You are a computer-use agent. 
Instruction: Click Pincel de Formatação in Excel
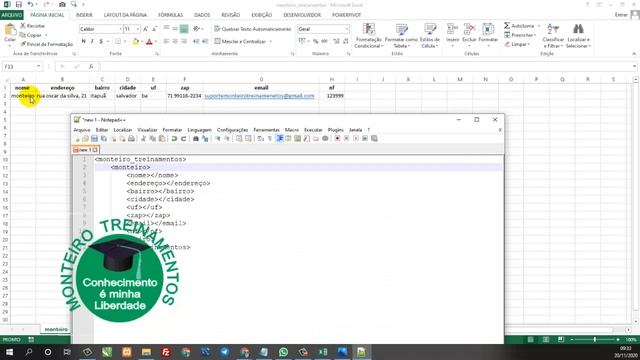tap(46, 44)
